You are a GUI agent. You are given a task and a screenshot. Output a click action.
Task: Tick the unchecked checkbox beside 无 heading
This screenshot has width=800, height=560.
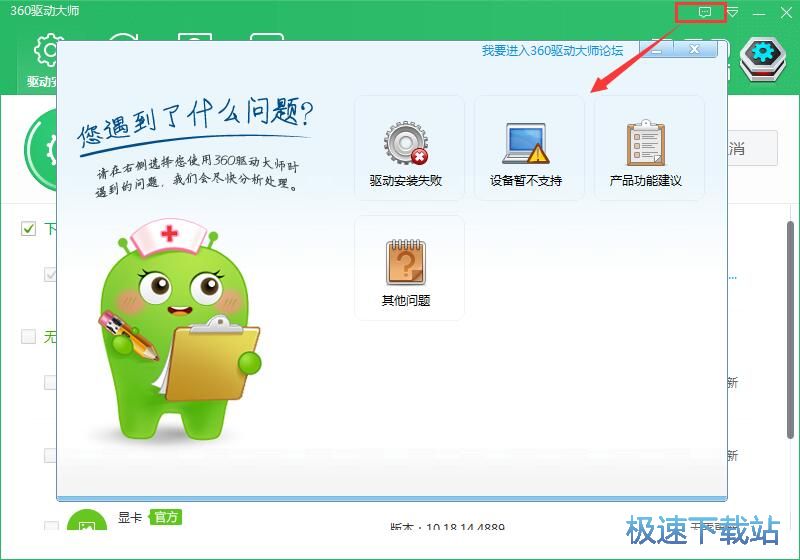coord(29,336)
